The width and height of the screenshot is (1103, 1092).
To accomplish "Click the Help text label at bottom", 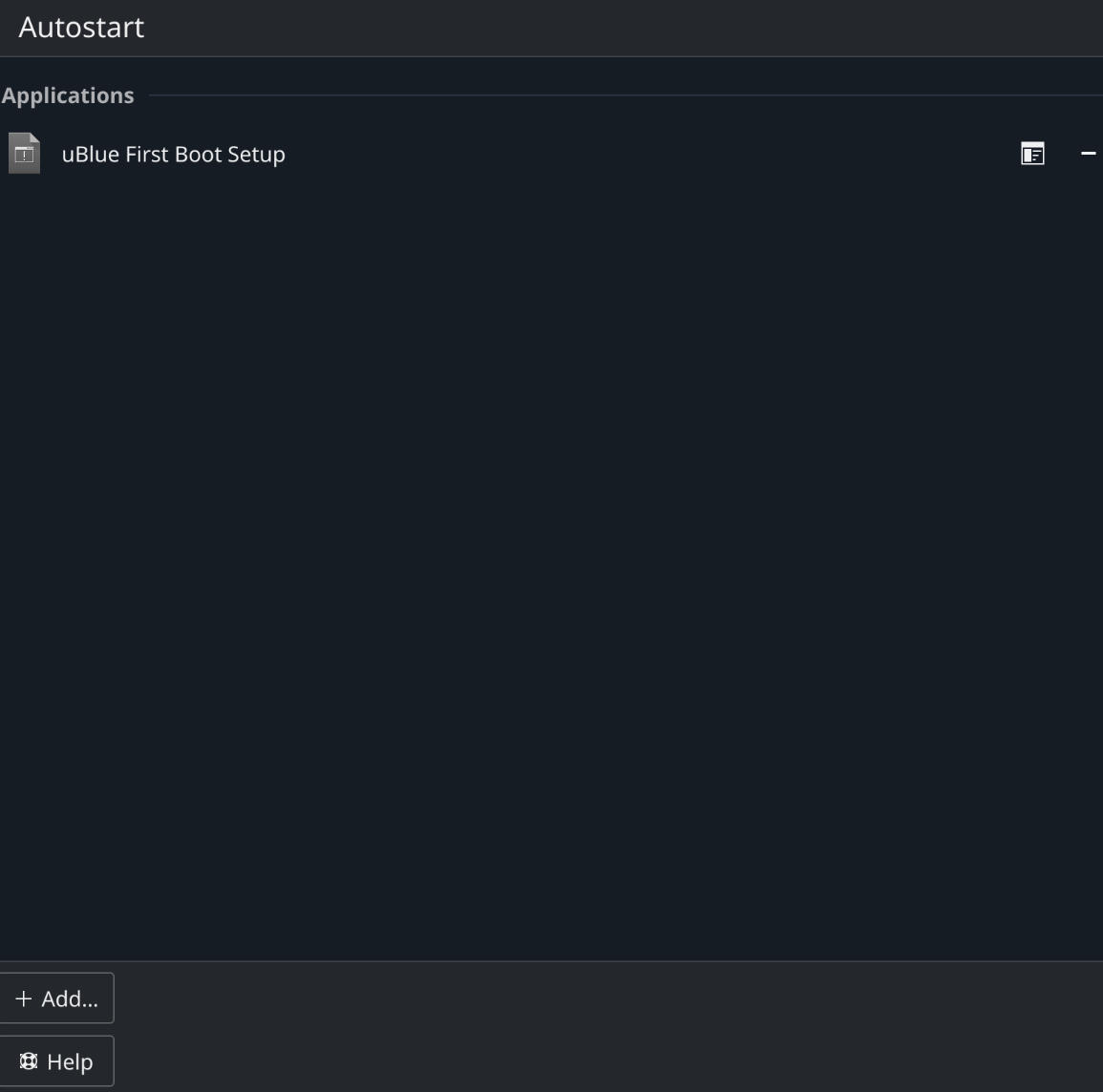I will coord(70,1061).
